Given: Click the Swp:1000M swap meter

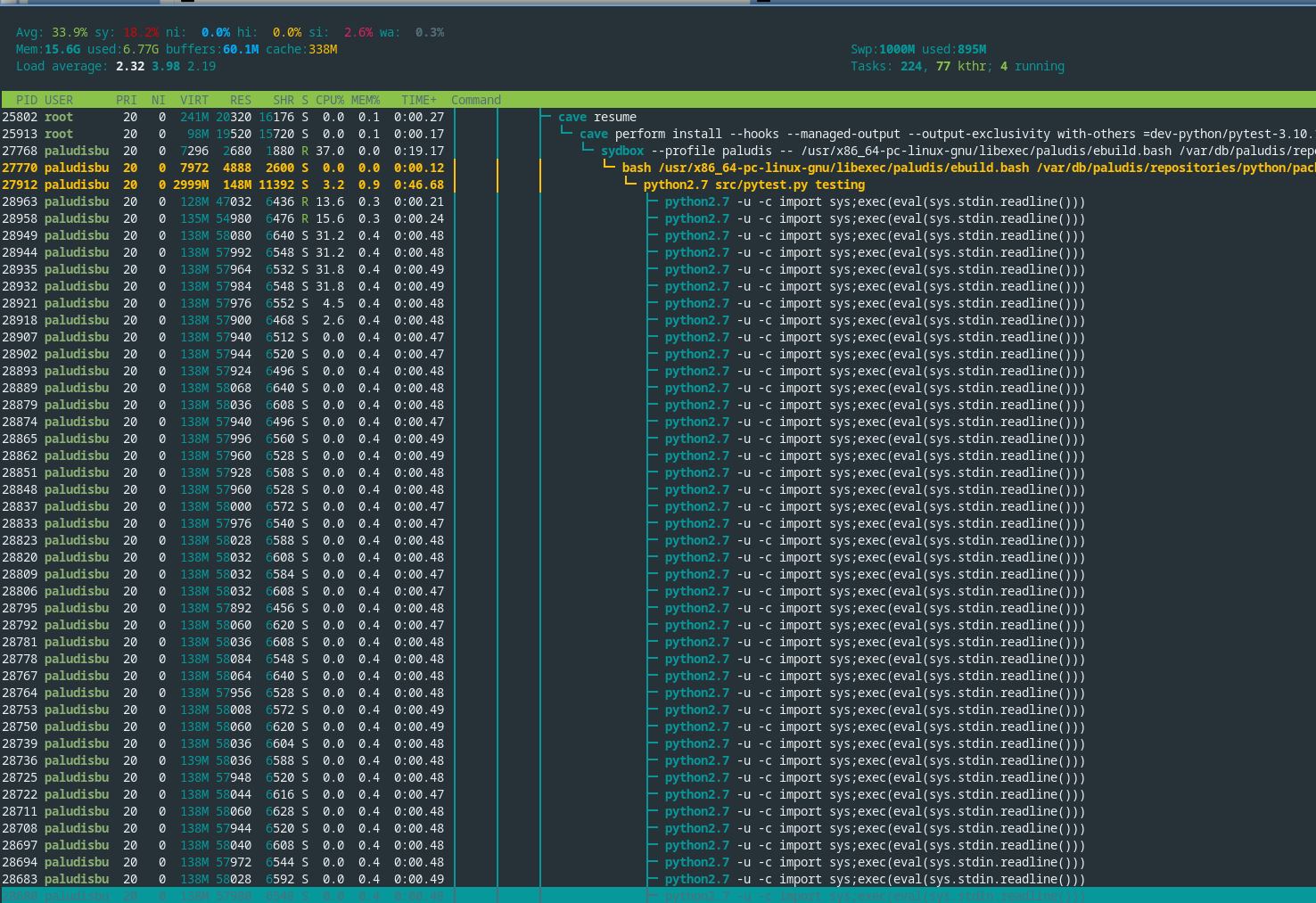Looking at the screenshot, I should click(x=883, y=49).
